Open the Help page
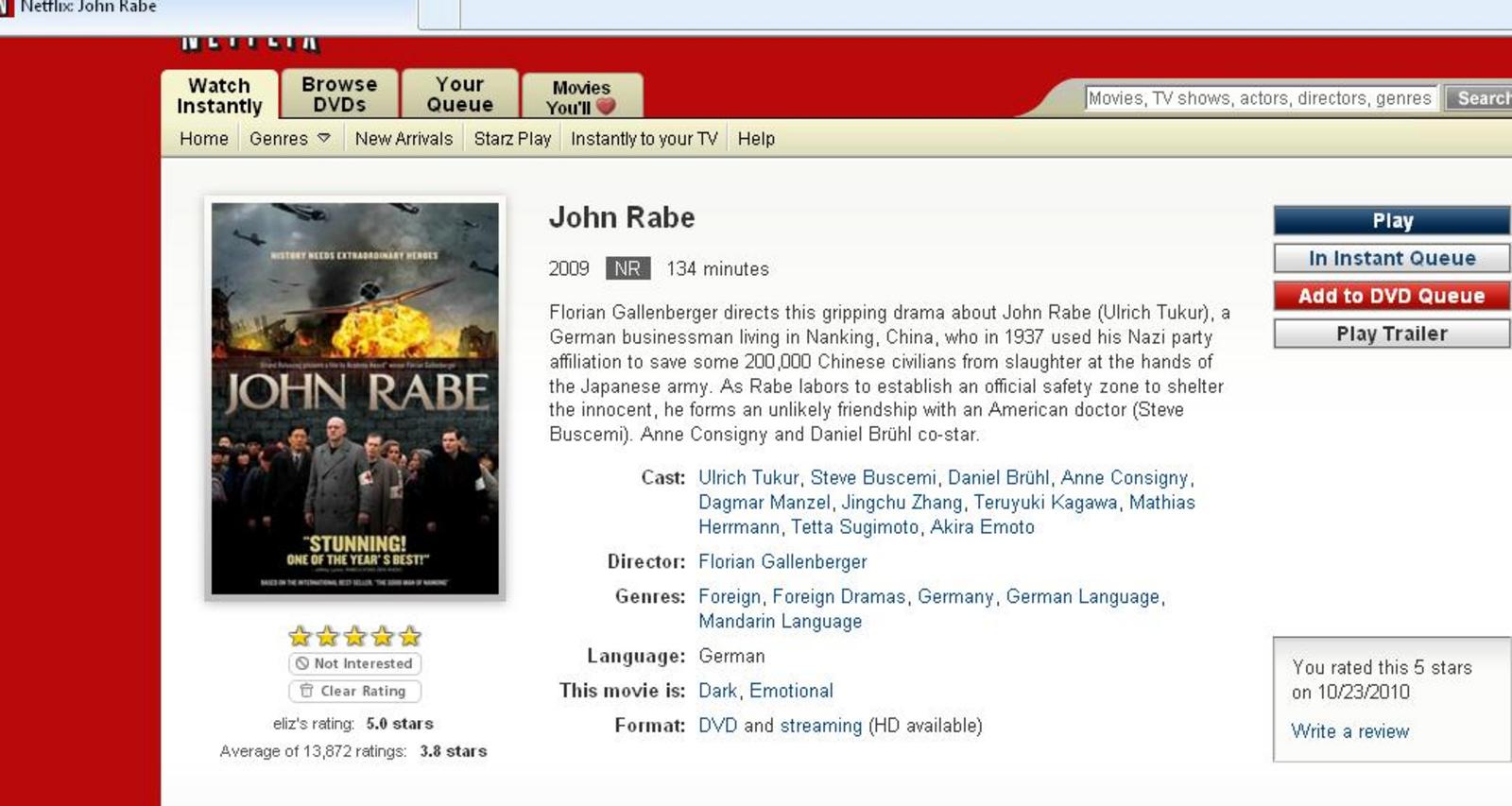The height and width of the screenshot is (806, 1512). pyautogui.click(x=756, y=139)
